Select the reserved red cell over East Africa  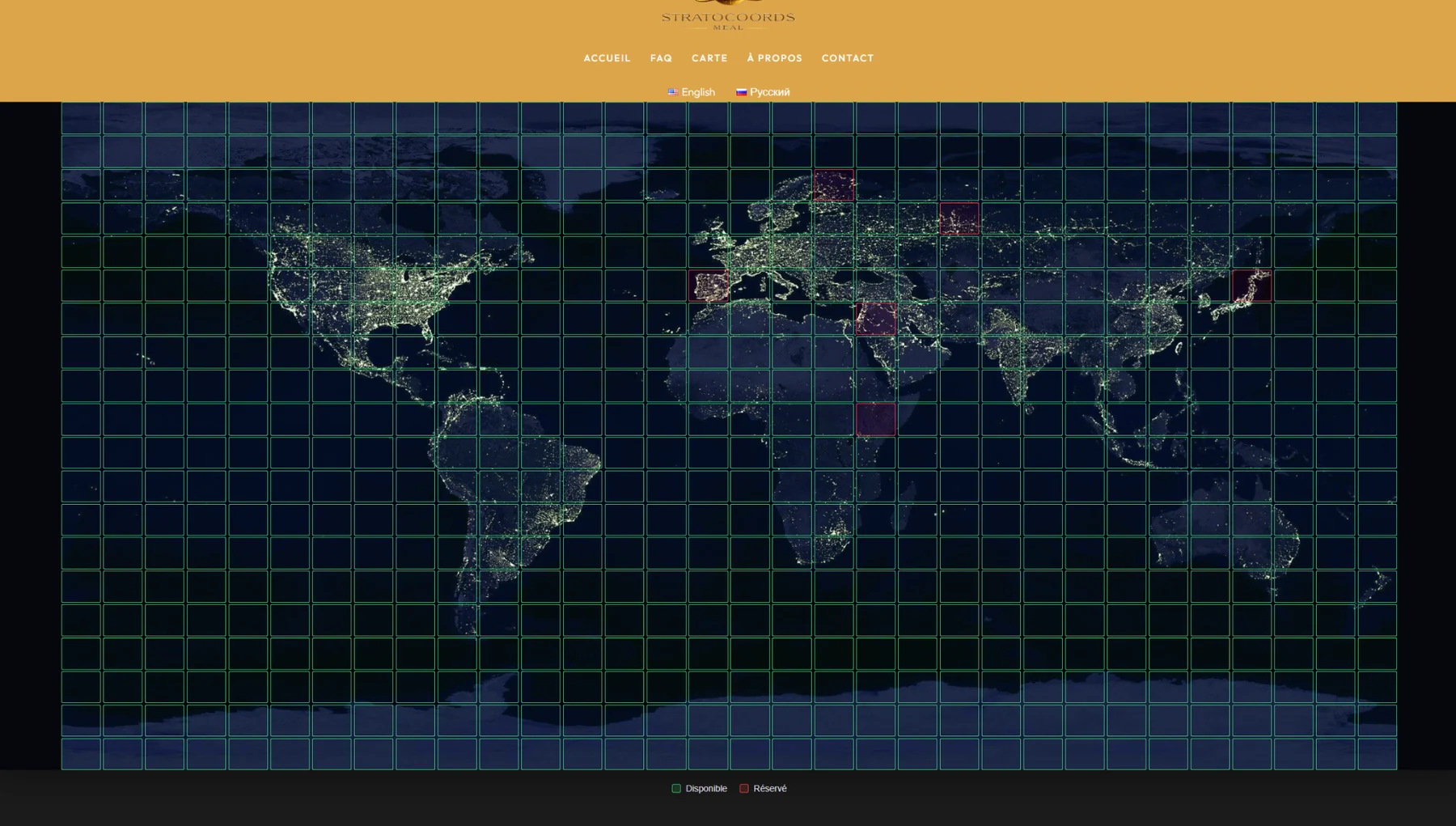(x=876, y=419)
